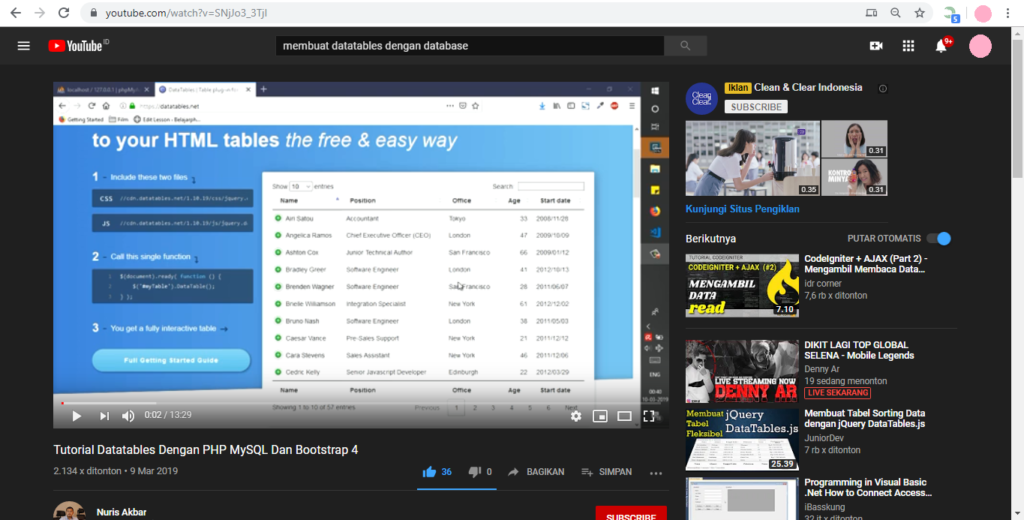Open the Denny Ar channel name
1024x520 pixels.
tap(822, 369)
